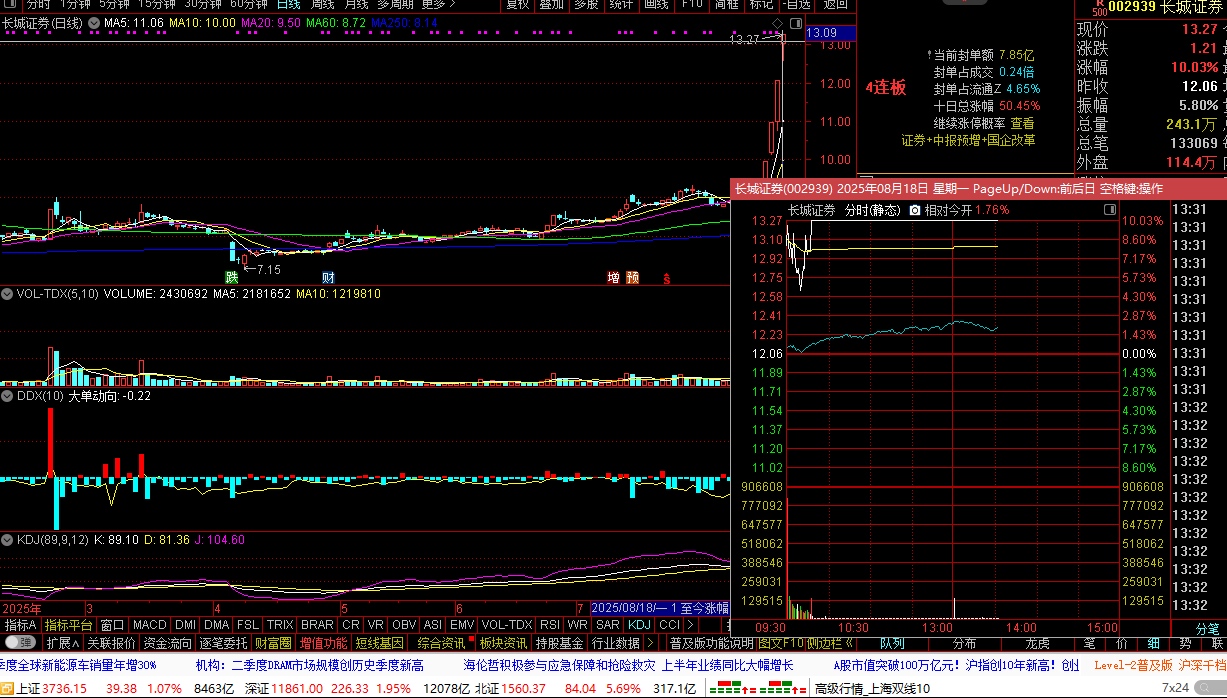The image size is (1227, 698).
Task: Click the 复权 button
Action: click(518, 5)
